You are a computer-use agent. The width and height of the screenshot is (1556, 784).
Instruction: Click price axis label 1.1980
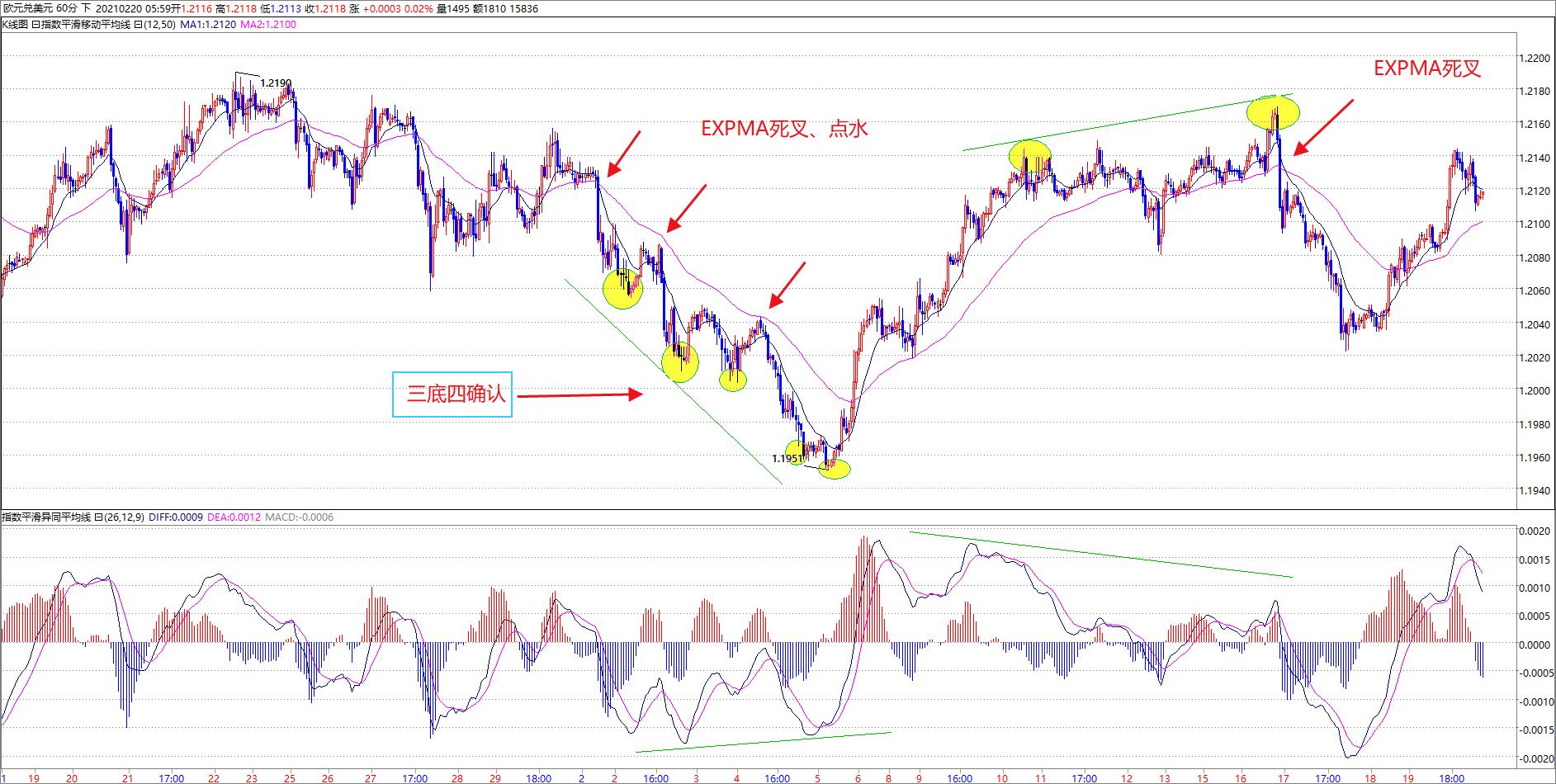coord(1535,424)
